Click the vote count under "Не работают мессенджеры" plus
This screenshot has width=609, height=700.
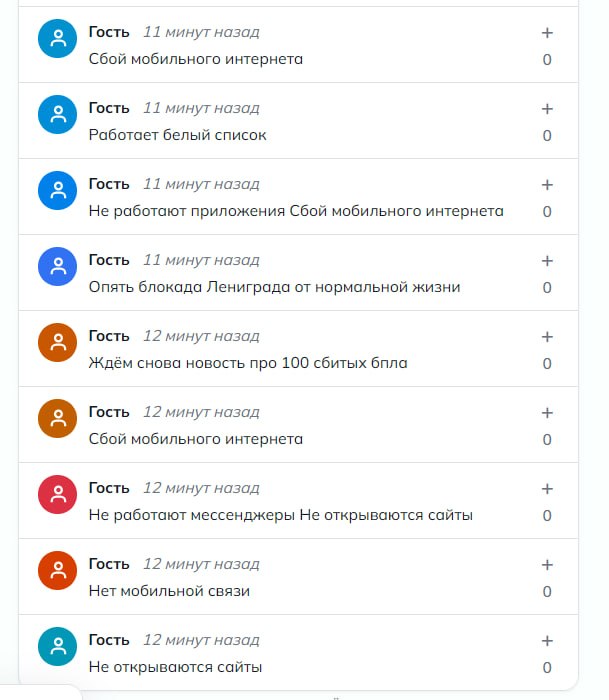tap(547, 516)
